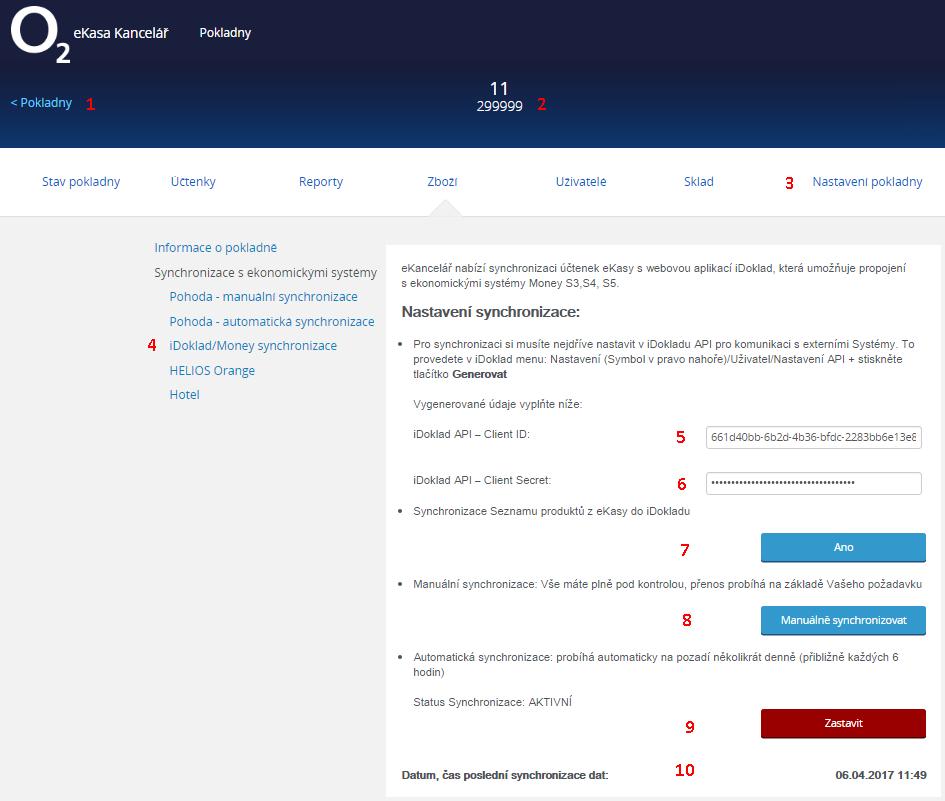Click the 'Synchronizace s ekonomickými systémy' heading

(x=265, y=273)
